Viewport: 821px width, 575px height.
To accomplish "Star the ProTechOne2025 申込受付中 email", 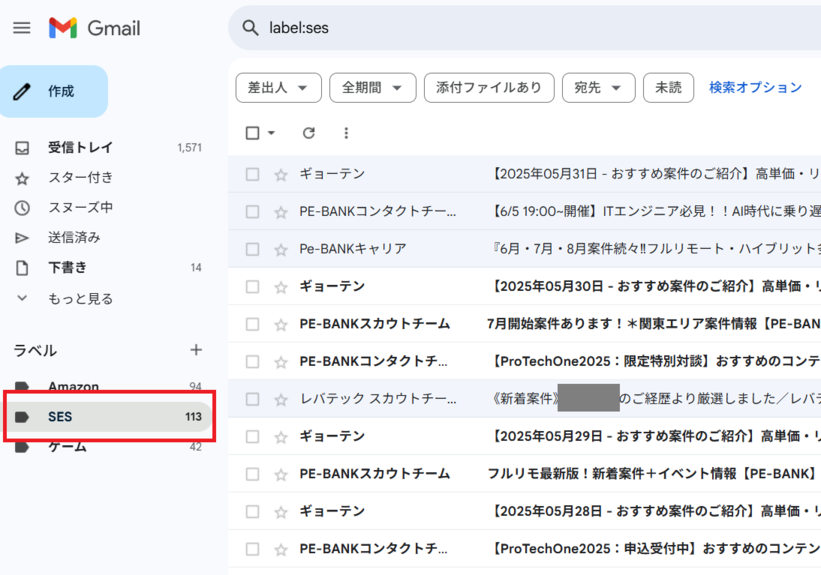I will pos(281,549).
